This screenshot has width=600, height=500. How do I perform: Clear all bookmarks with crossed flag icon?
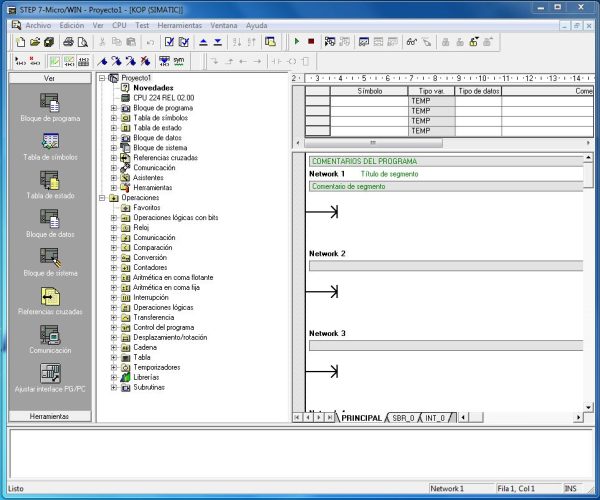[145, 61]
